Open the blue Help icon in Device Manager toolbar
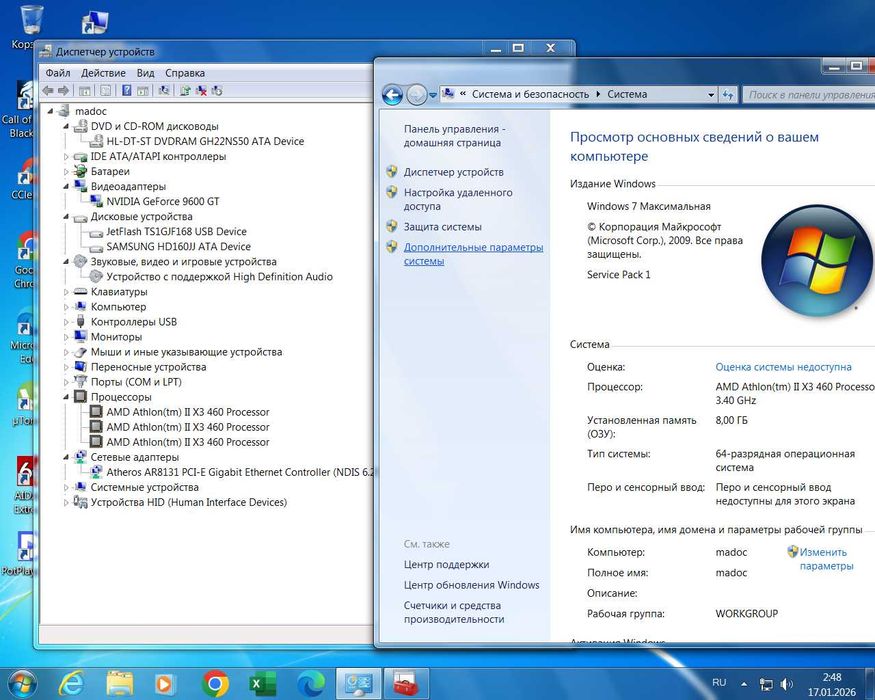This screenshot has width=875, height=700. coord(127,90)
